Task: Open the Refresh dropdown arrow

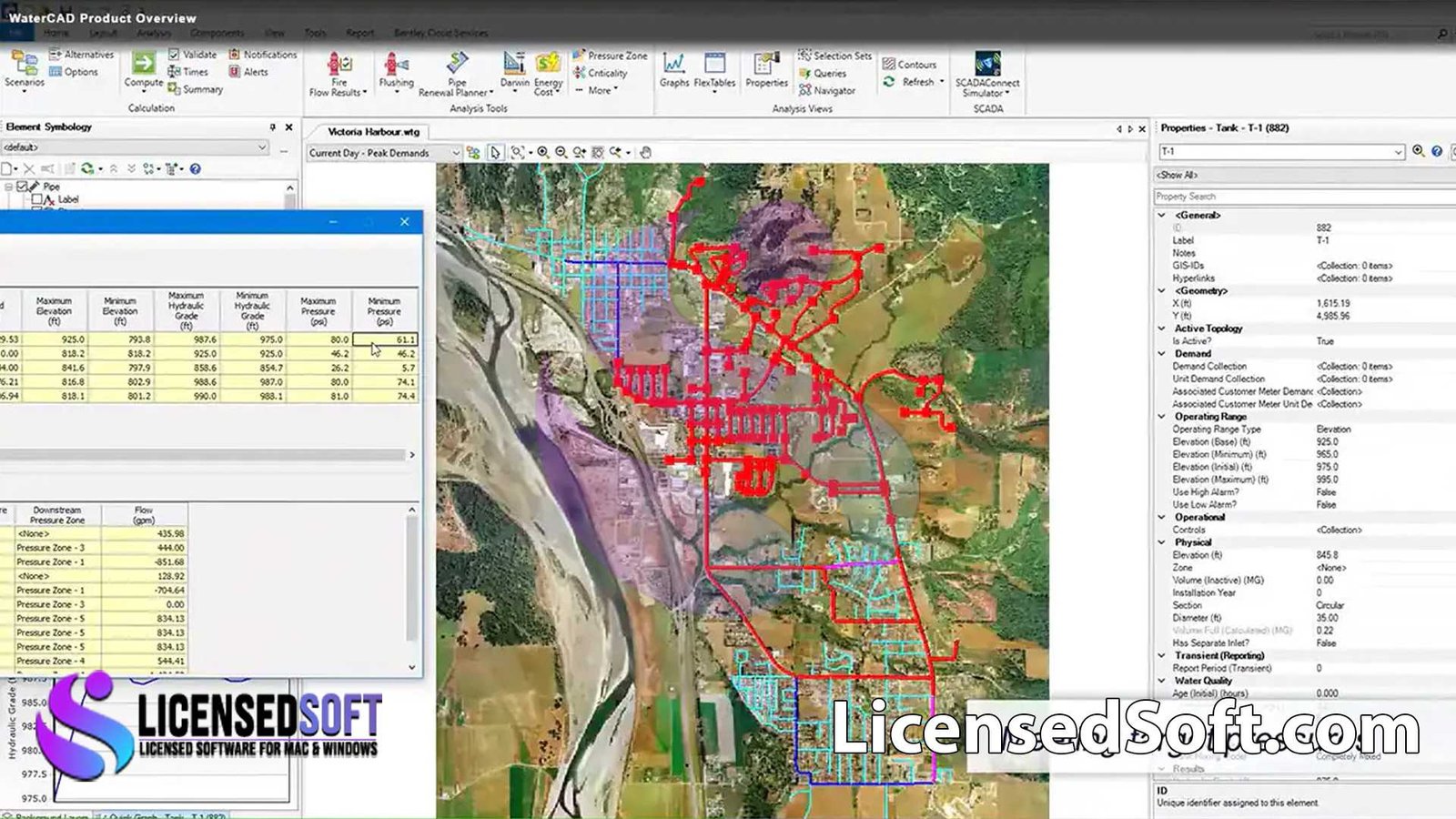Action: tap(941, 82)
